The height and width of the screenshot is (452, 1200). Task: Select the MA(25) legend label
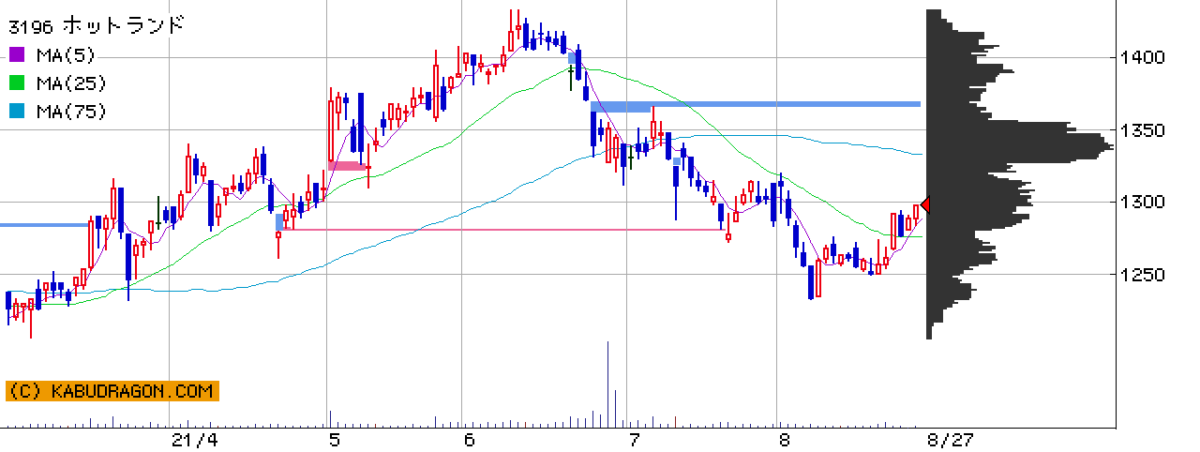point(70,83)
